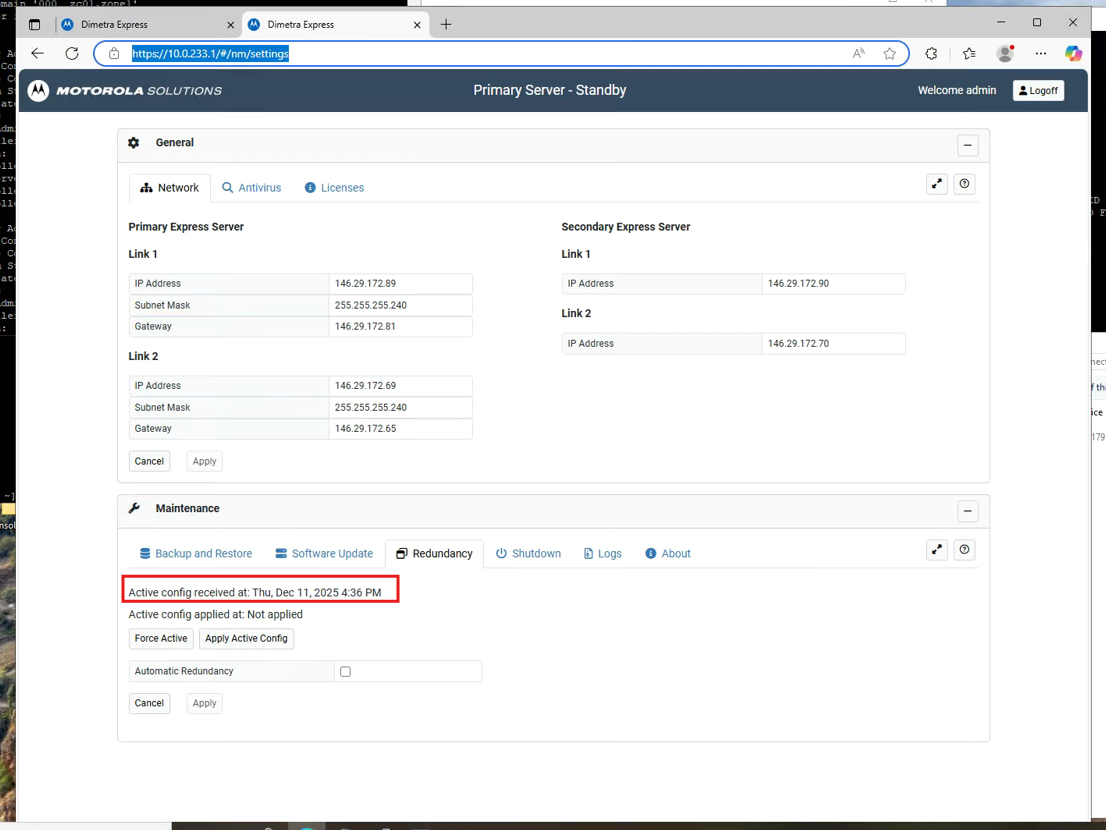
Task: Open the About tab
Action: 668,554
